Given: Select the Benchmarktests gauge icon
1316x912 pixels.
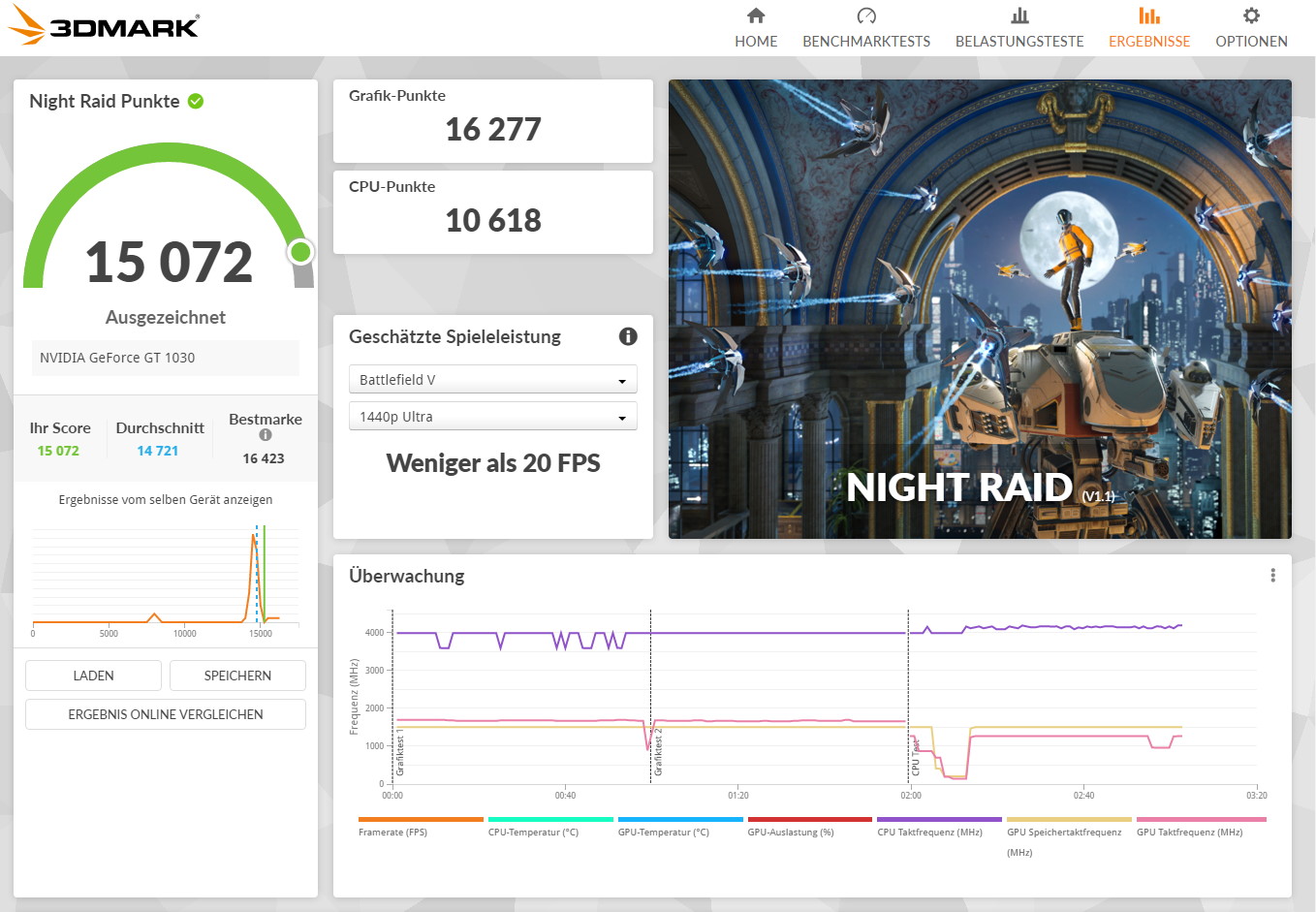Looking at the screenshot, I should 865,16.
